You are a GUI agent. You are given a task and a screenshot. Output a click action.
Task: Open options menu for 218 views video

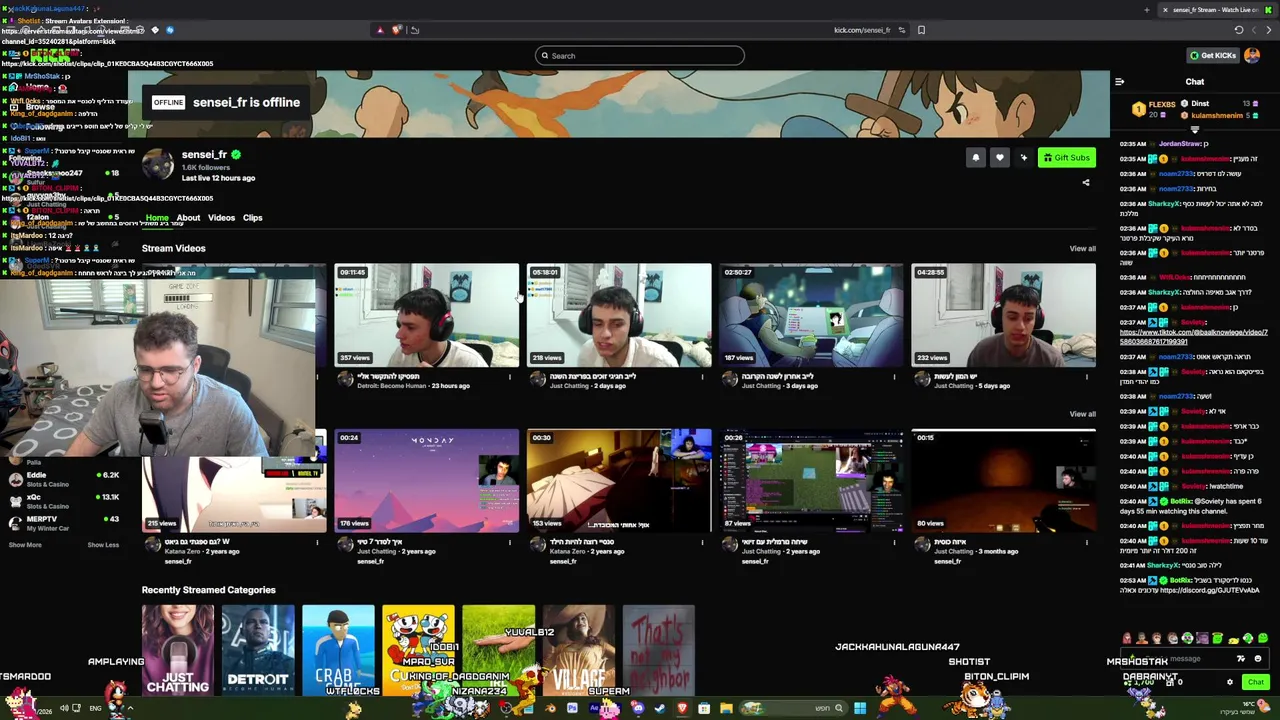pyautogui.click(x=702, y=378)
